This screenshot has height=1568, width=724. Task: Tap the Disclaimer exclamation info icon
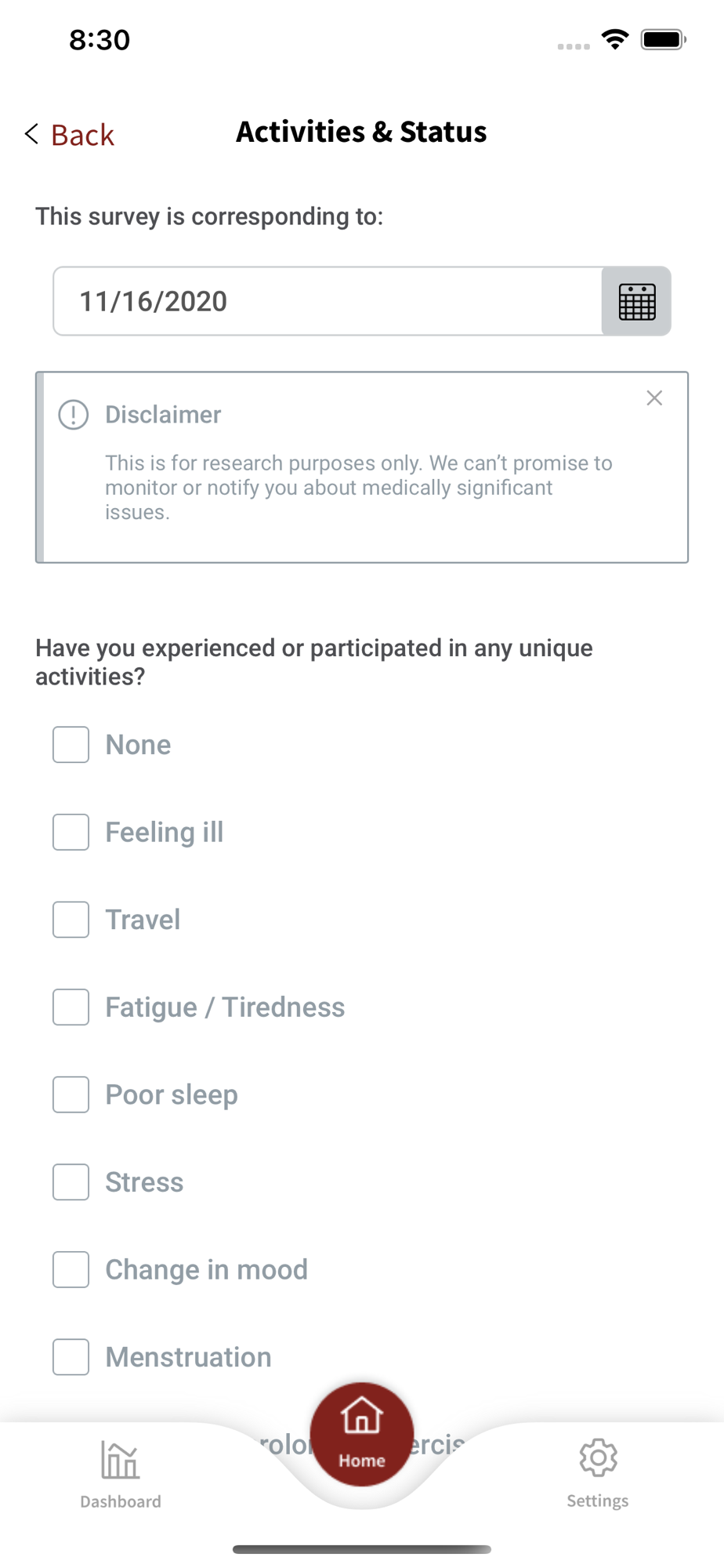click(x=74, y=415)
